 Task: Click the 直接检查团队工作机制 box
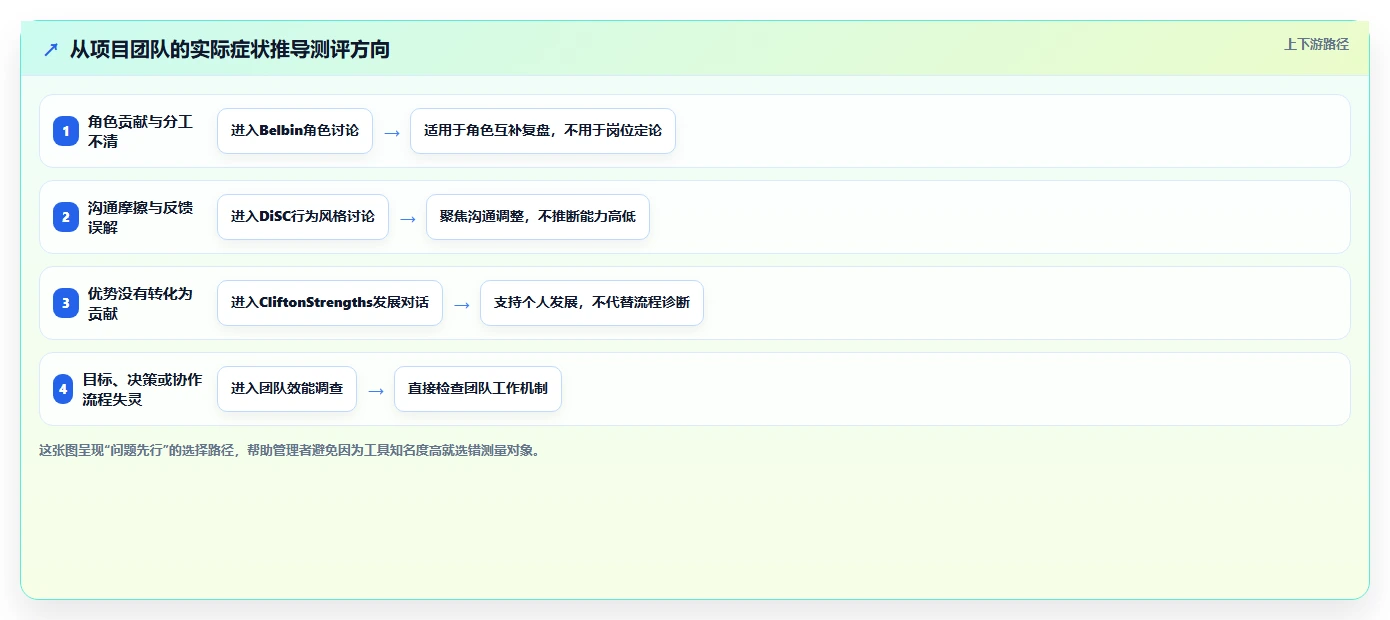point(478,389)
